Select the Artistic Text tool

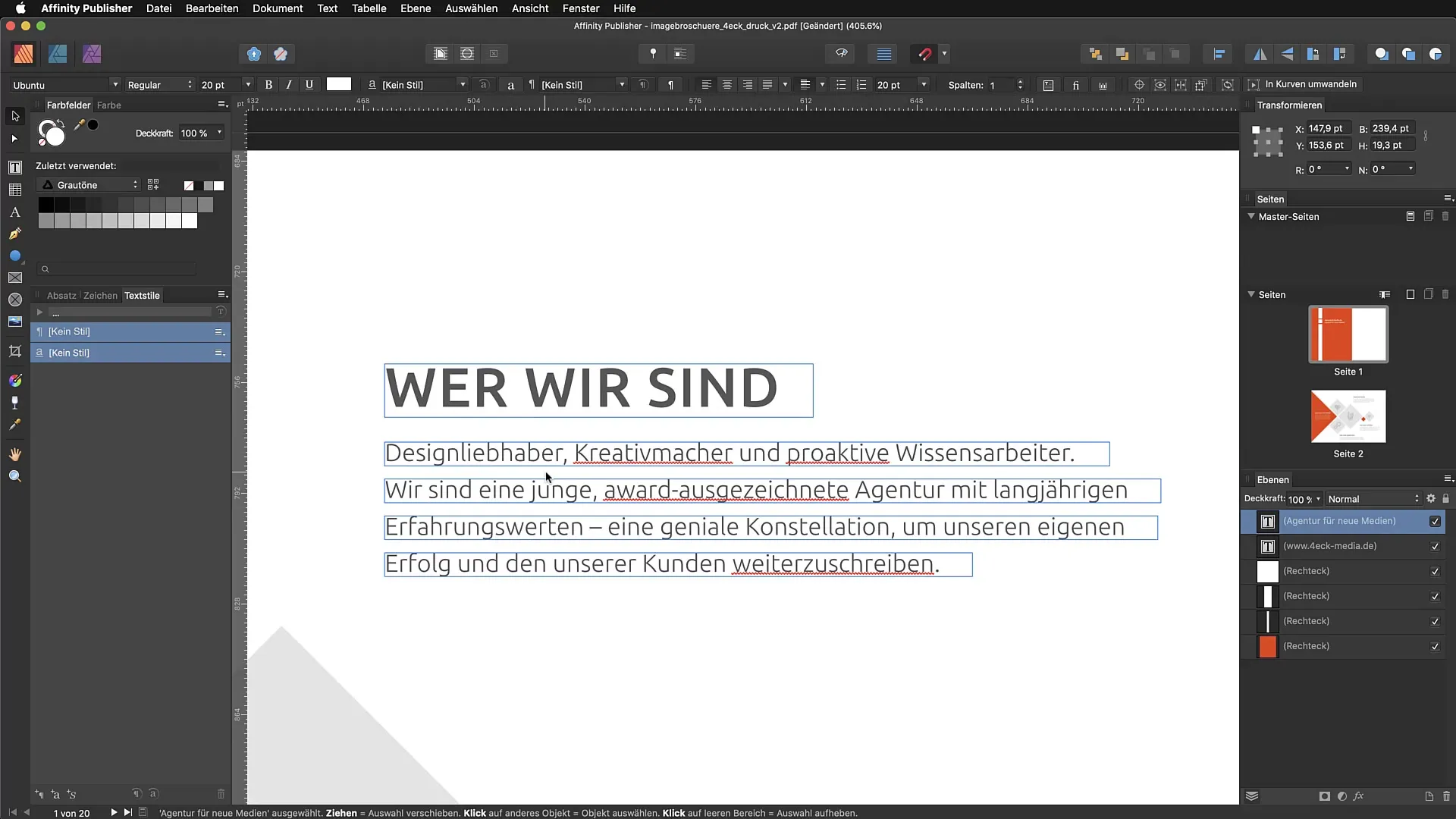(x=15, y=212)
